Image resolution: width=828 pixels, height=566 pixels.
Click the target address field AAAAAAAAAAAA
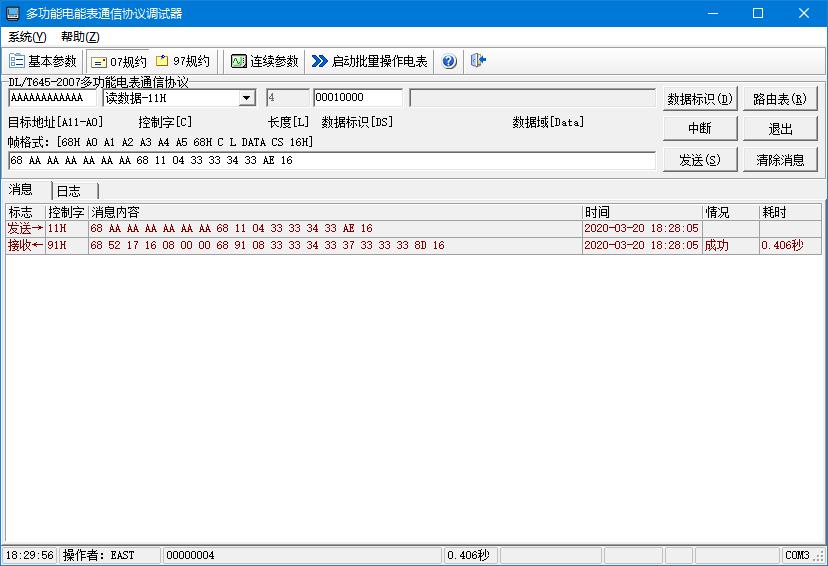pyautogui.click(x=52, y=98)
